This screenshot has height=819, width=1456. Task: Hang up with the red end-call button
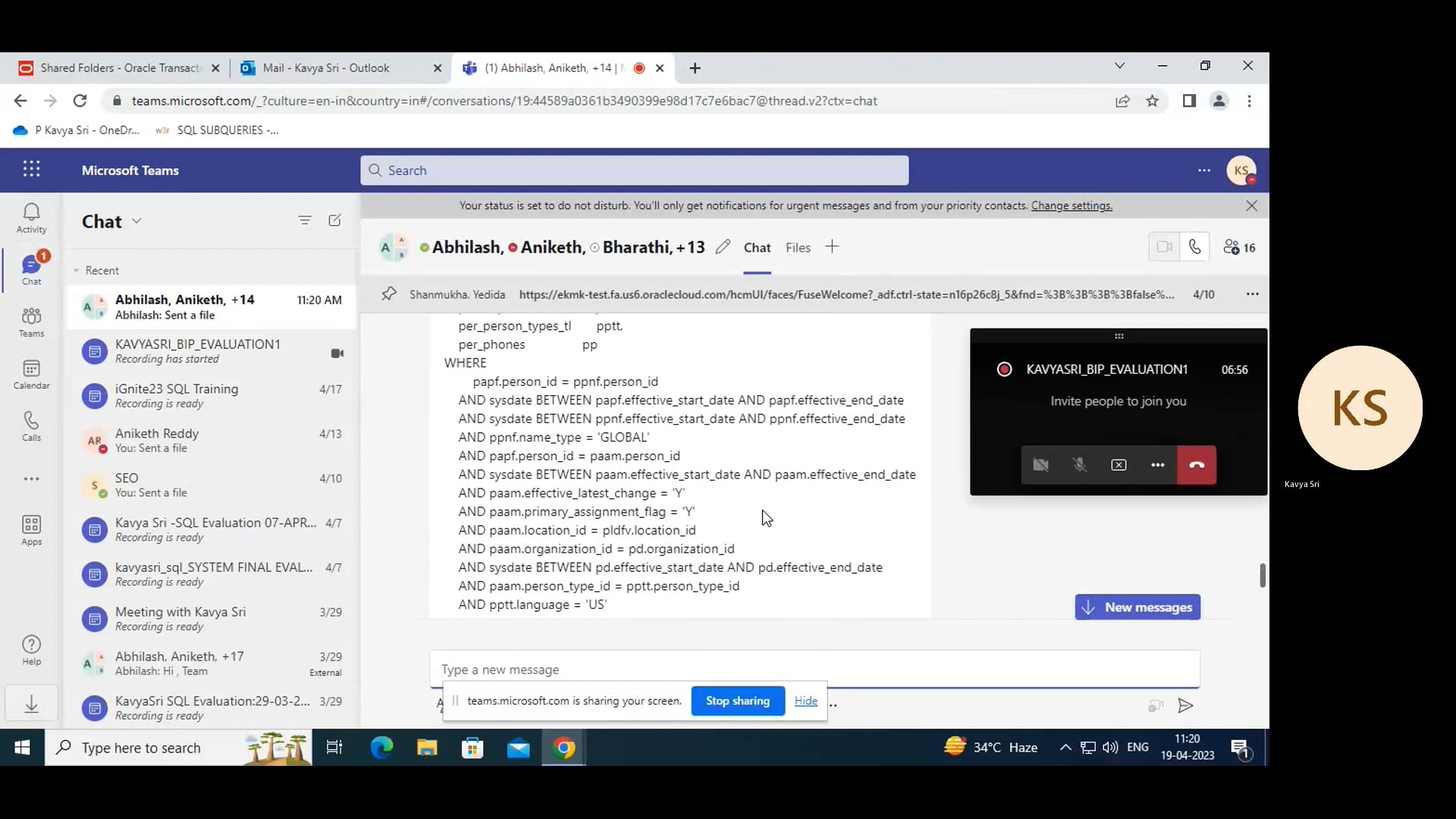[x=1196, y=465]
